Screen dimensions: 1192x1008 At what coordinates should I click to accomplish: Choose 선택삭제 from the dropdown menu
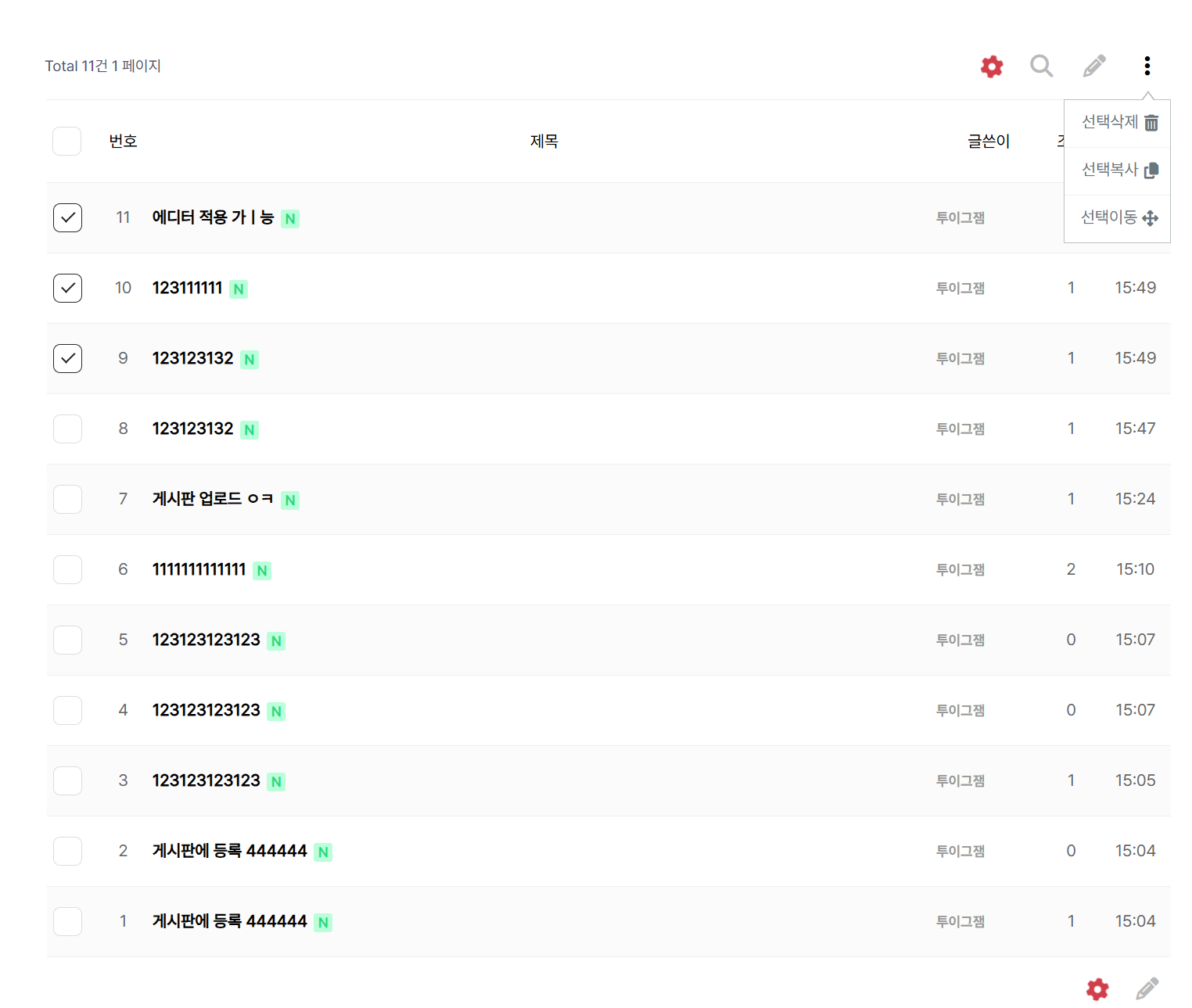(x=1119, y=122)
